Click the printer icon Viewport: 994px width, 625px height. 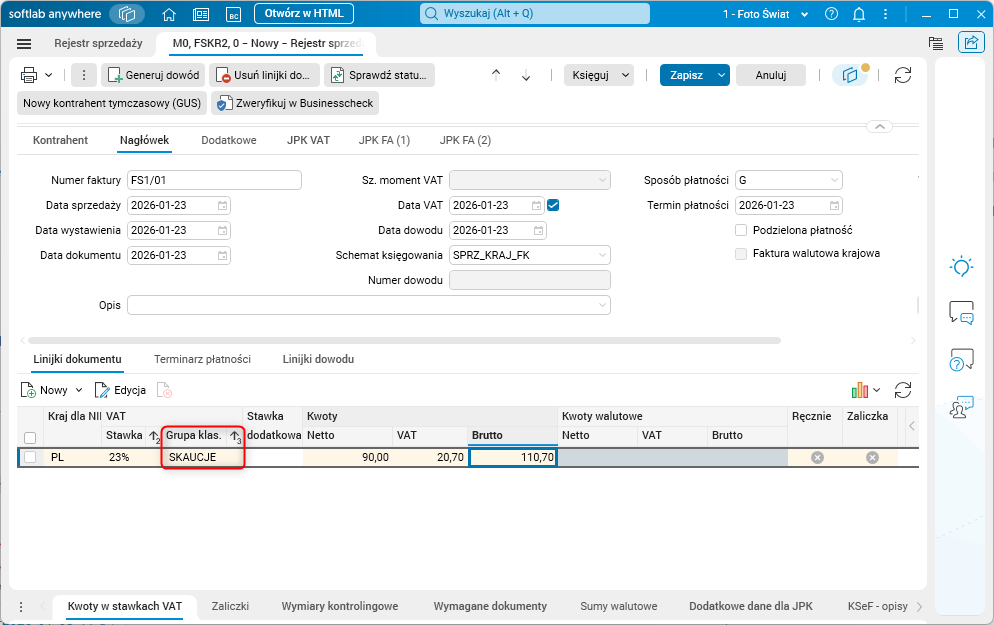click(x=29, y=75)
